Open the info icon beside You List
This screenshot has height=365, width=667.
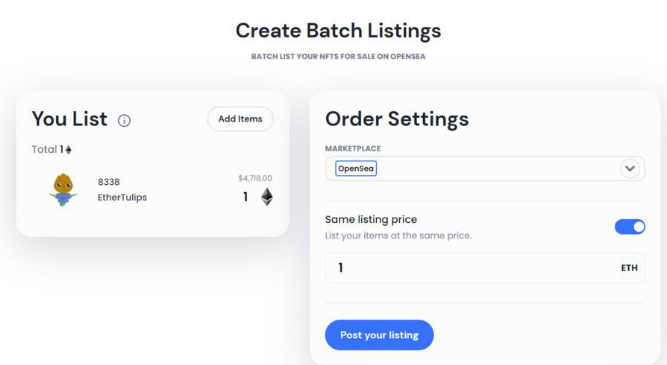click(124, 121)
